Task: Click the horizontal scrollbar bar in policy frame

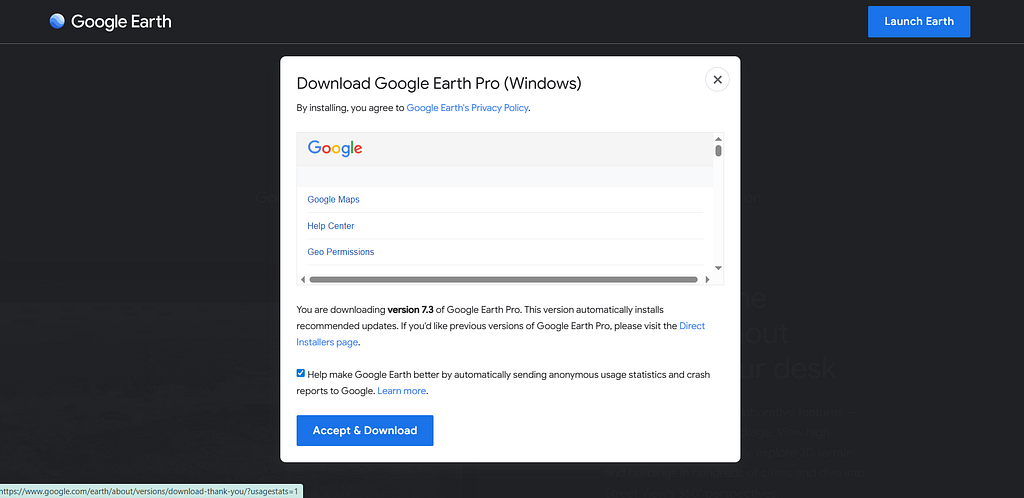Action: click(x=504, y=279)
